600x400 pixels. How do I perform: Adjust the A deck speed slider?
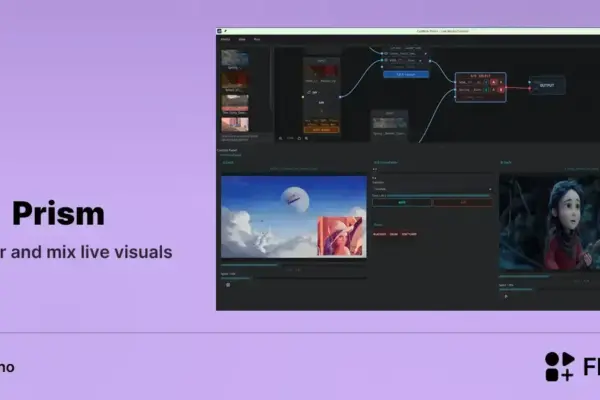[293, 278]
